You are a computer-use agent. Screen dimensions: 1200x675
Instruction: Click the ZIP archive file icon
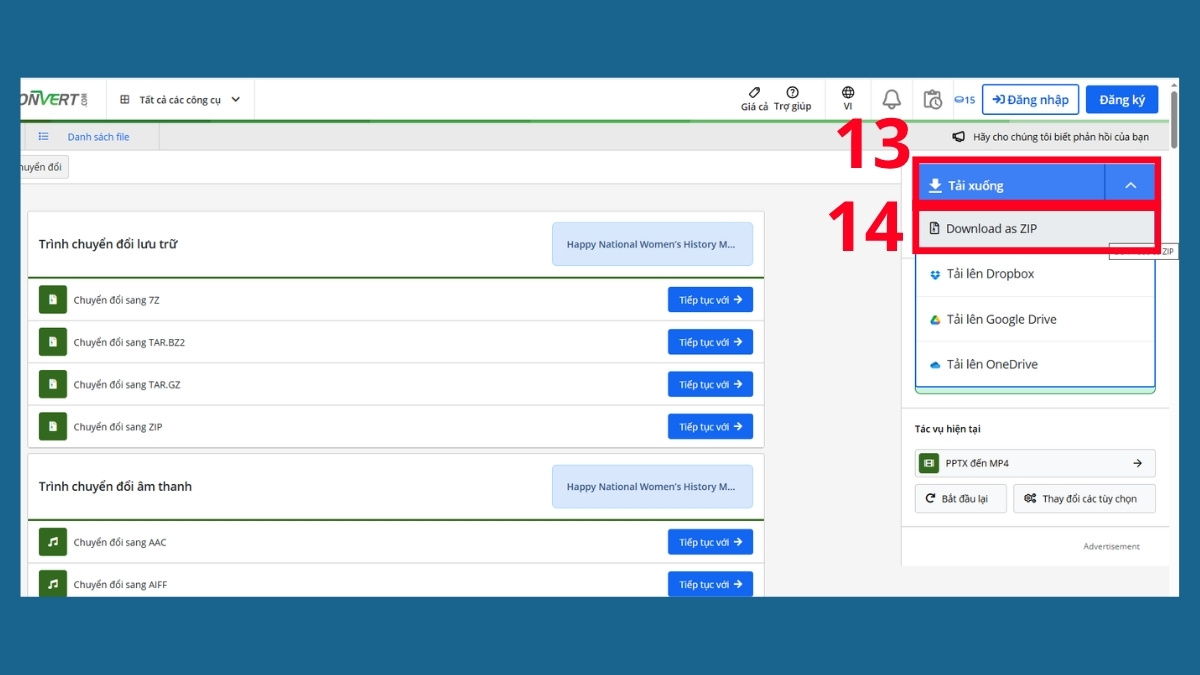53,426
